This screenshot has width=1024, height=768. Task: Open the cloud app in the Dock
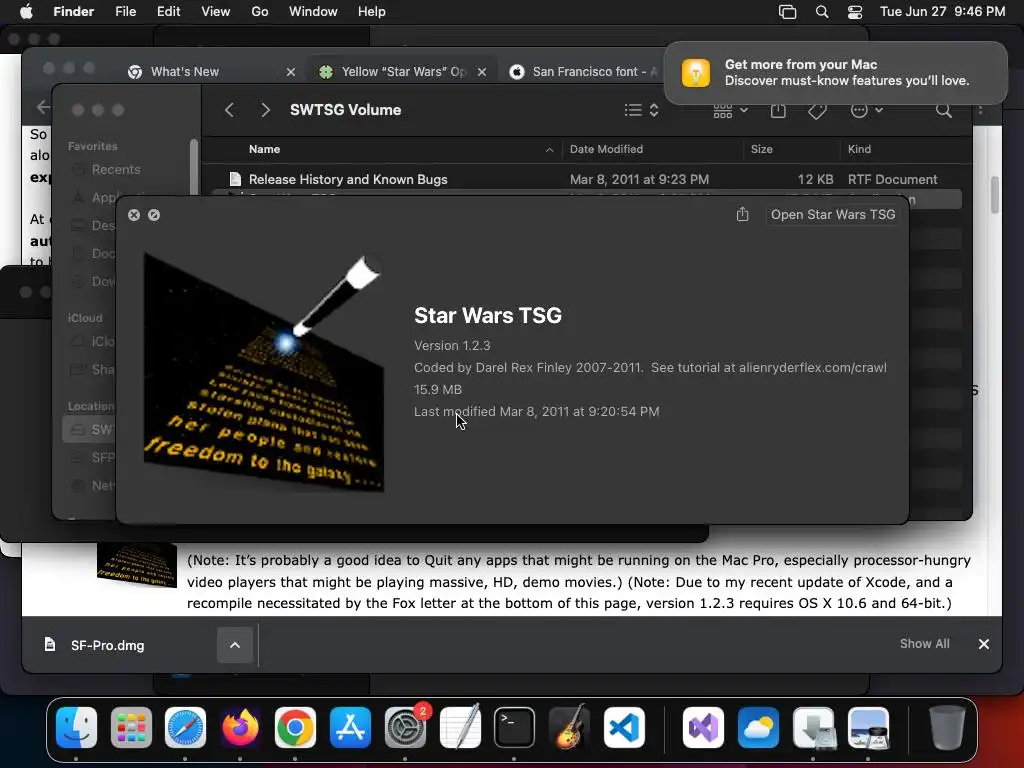click(758, 728)
